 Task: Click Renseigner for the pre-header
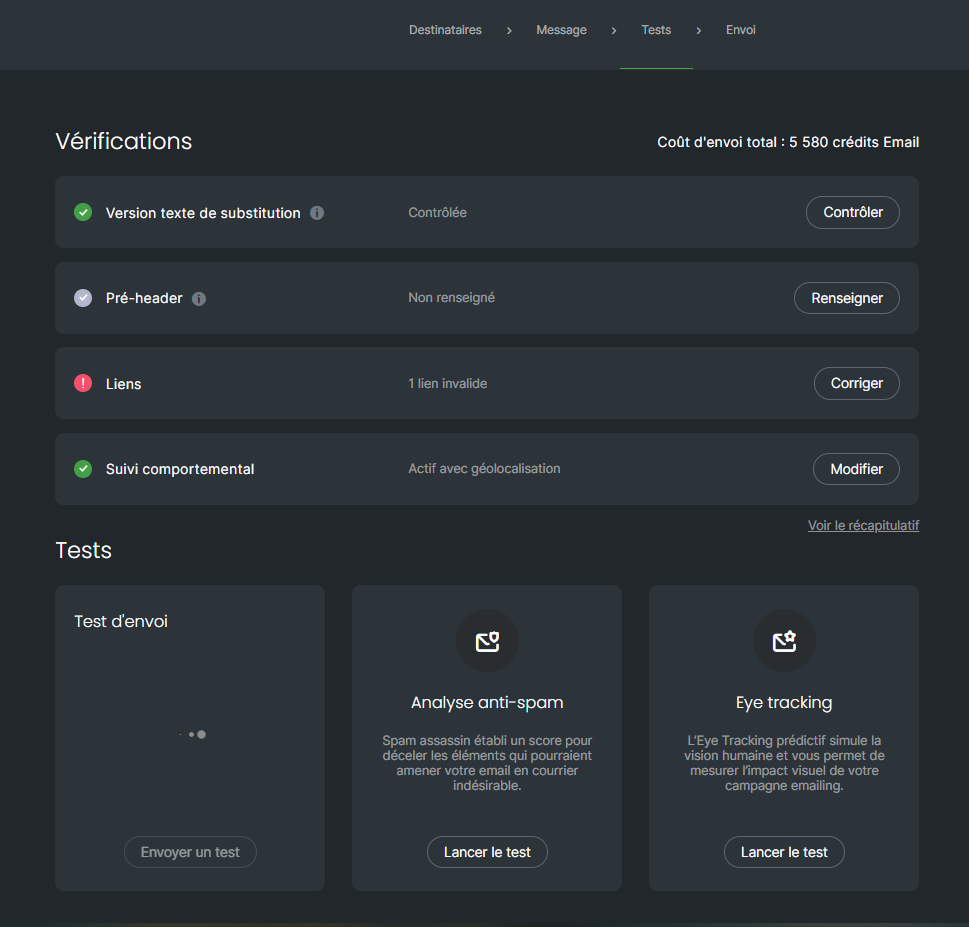pos(847,298)
